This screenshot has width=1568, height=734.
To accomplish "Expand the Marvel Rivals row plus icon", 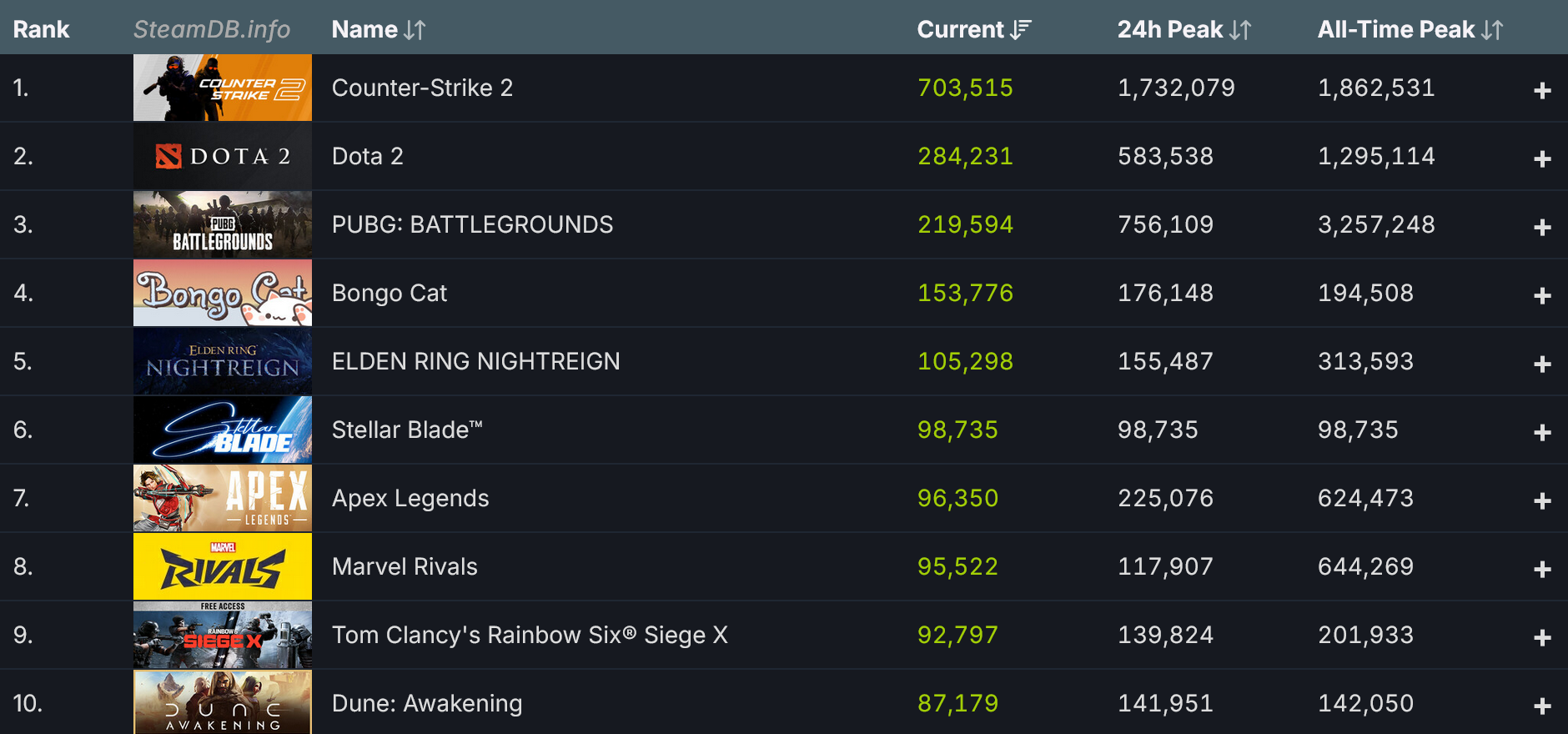I will point(1542,569).
